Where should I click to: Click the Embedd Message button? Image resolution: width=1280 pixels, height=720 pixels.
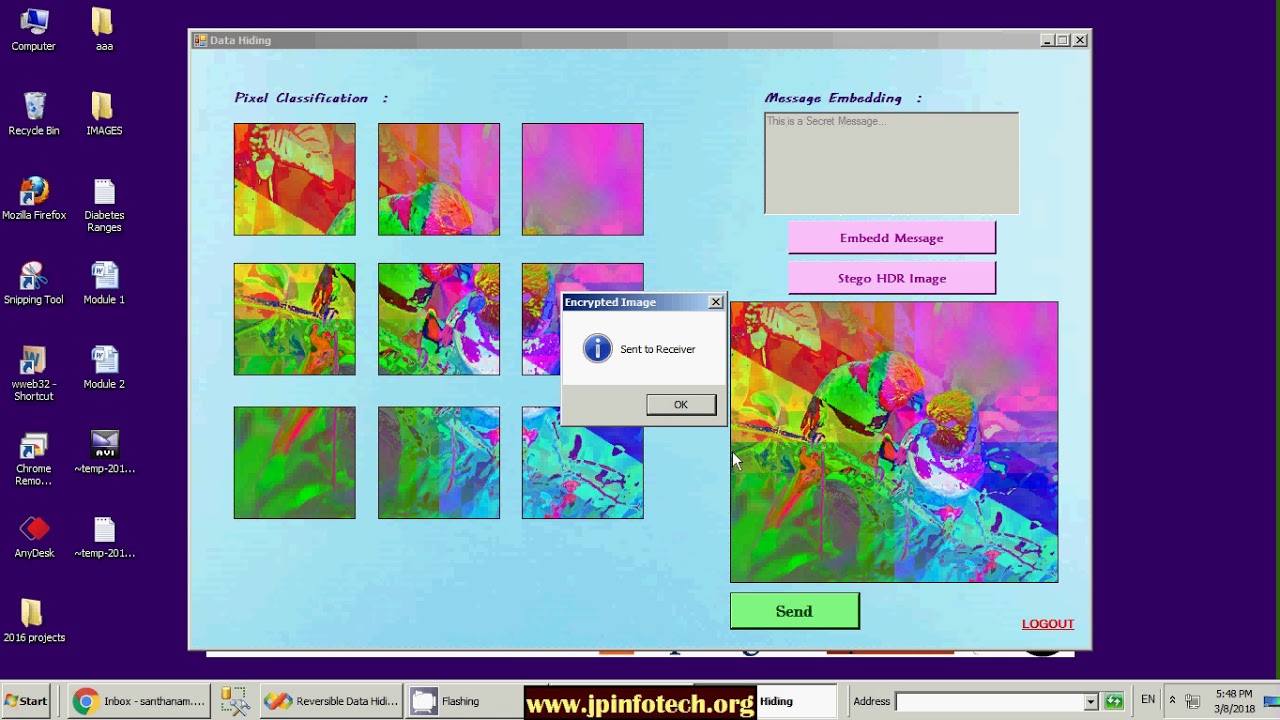tap(891, 238)
